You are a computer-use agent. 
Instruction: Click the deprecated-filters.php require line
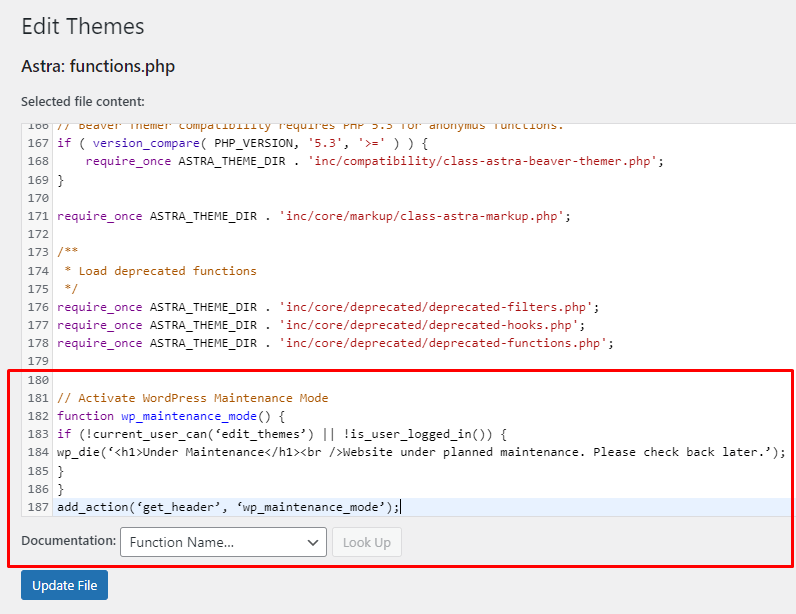point(328,307)
